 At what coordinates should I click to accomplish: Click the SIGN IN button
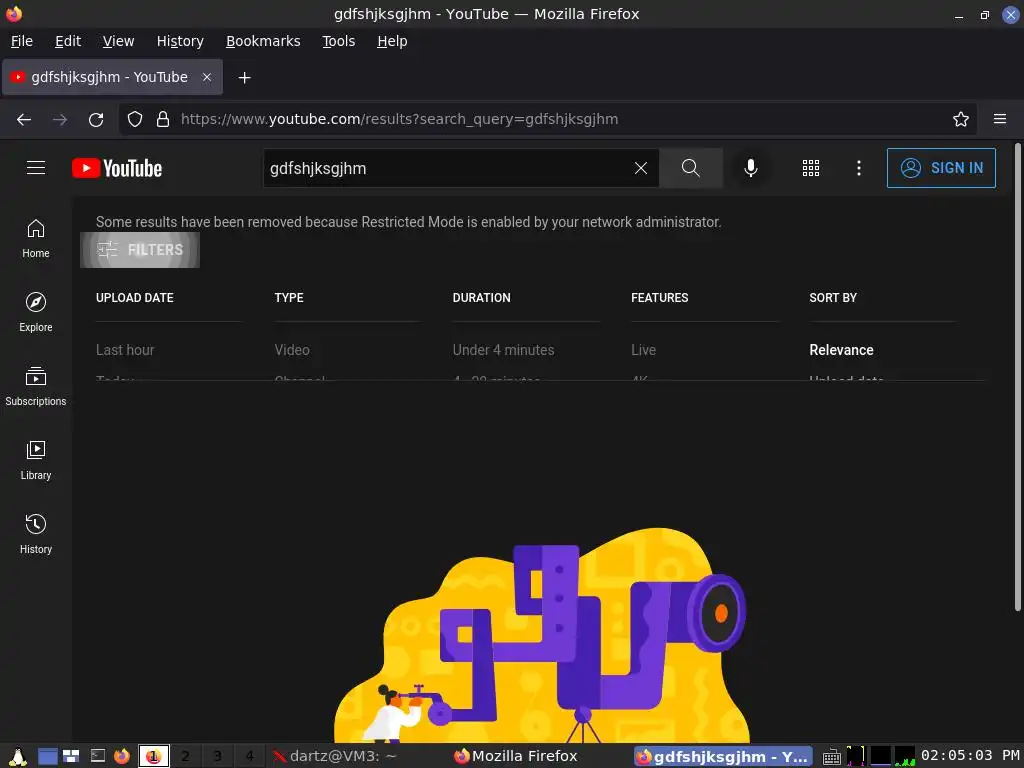point(940,168)
